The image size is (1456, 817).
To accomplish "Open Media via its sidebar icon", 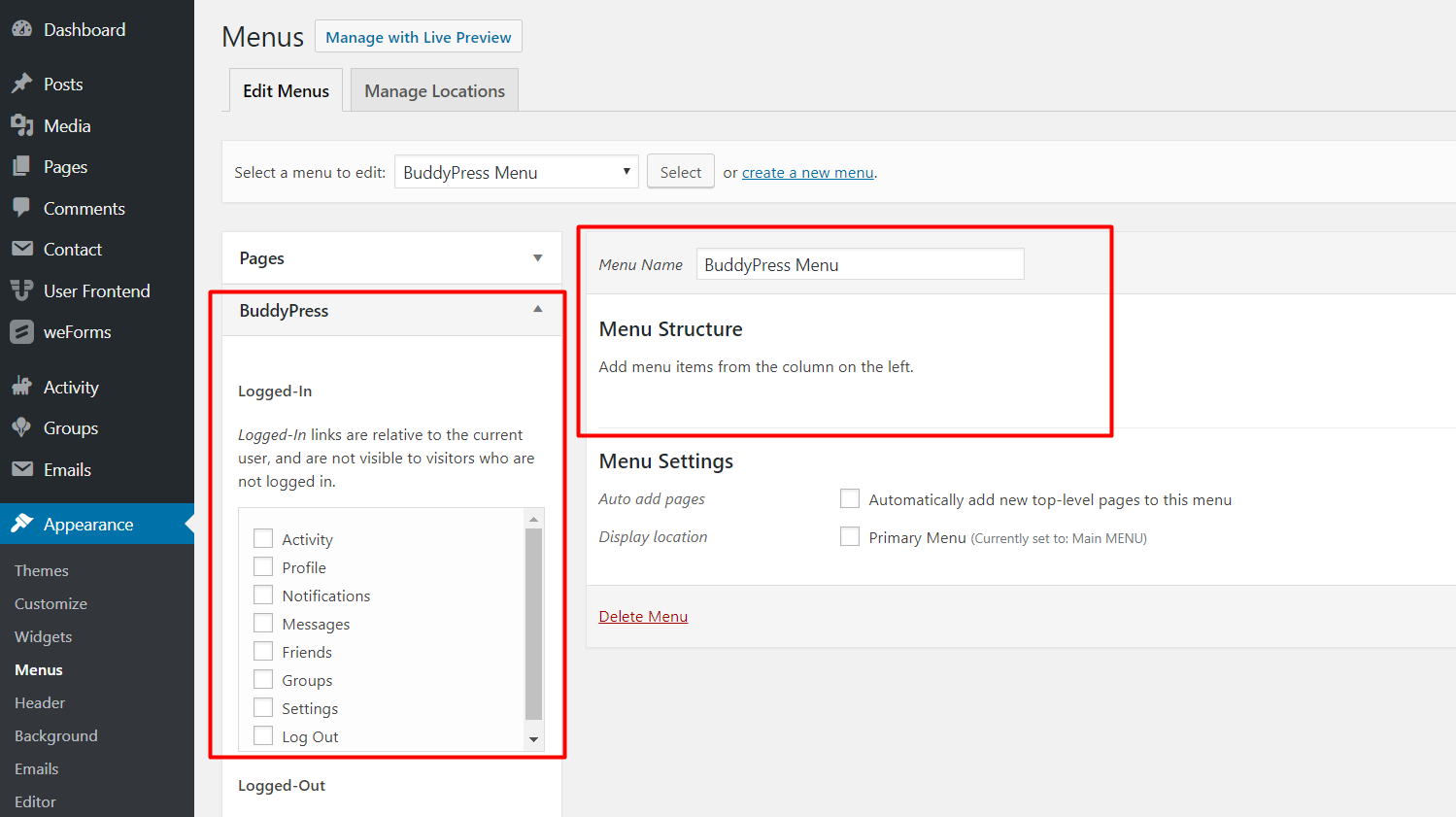I will pos(21,126).
